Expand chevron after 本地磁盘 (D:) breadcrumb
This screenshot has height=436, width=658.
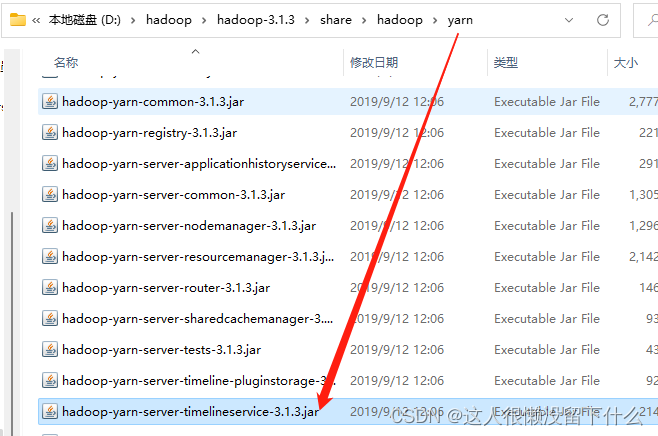click(x=133, y=20)
